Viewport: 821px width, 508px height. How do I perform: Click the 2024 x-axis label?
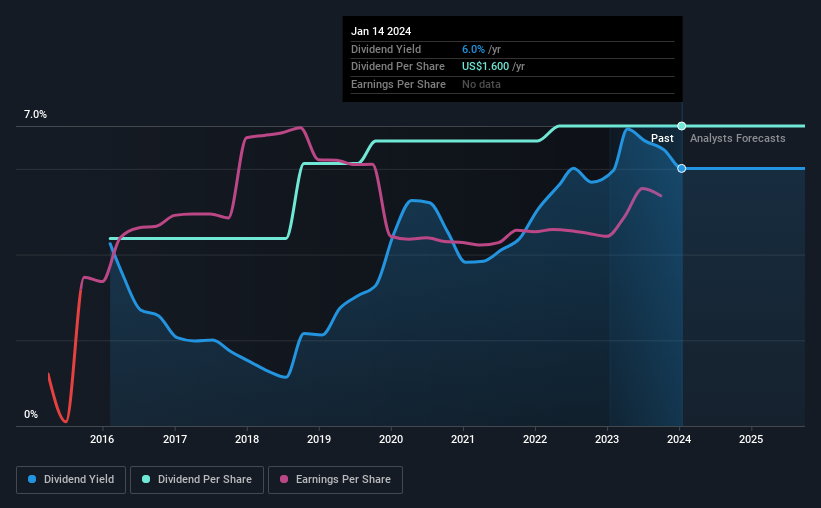click(x=679, y=439)
